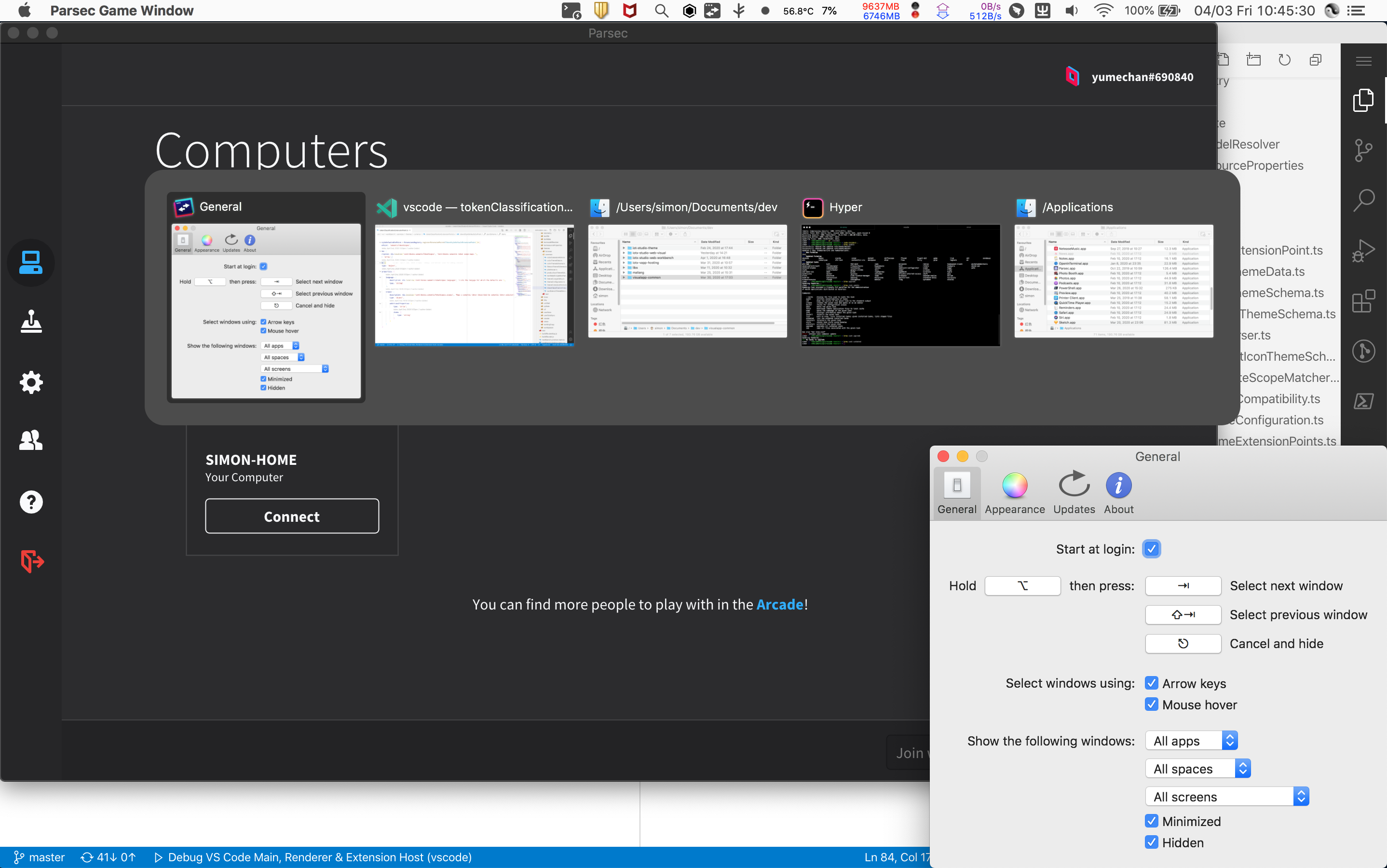The width and height of the screenshot is (1387, 868).
Task: Open the Friends icon in the Parsec sidebar
Action: coord(31,440)
